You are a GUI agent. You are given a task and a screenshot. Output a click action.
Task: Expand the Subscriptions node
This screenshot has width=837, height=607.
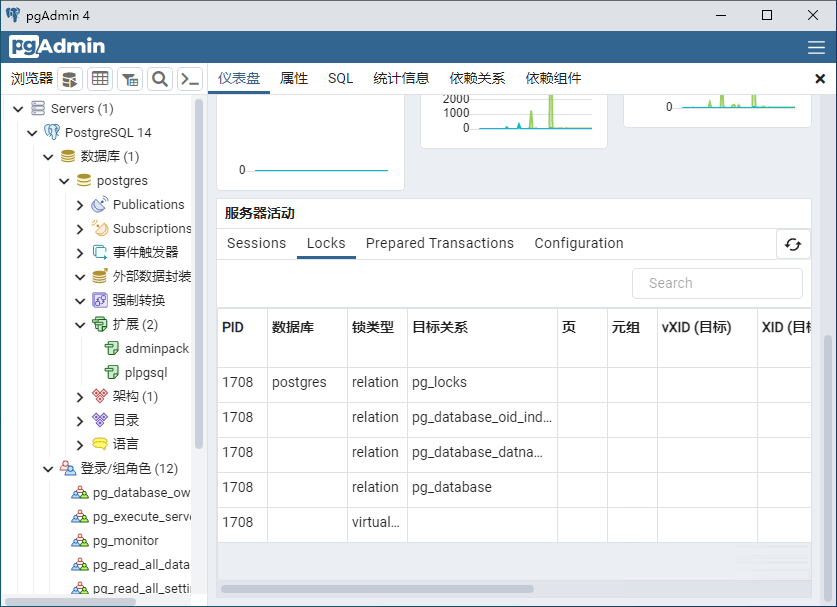click(x=80, y=229)
